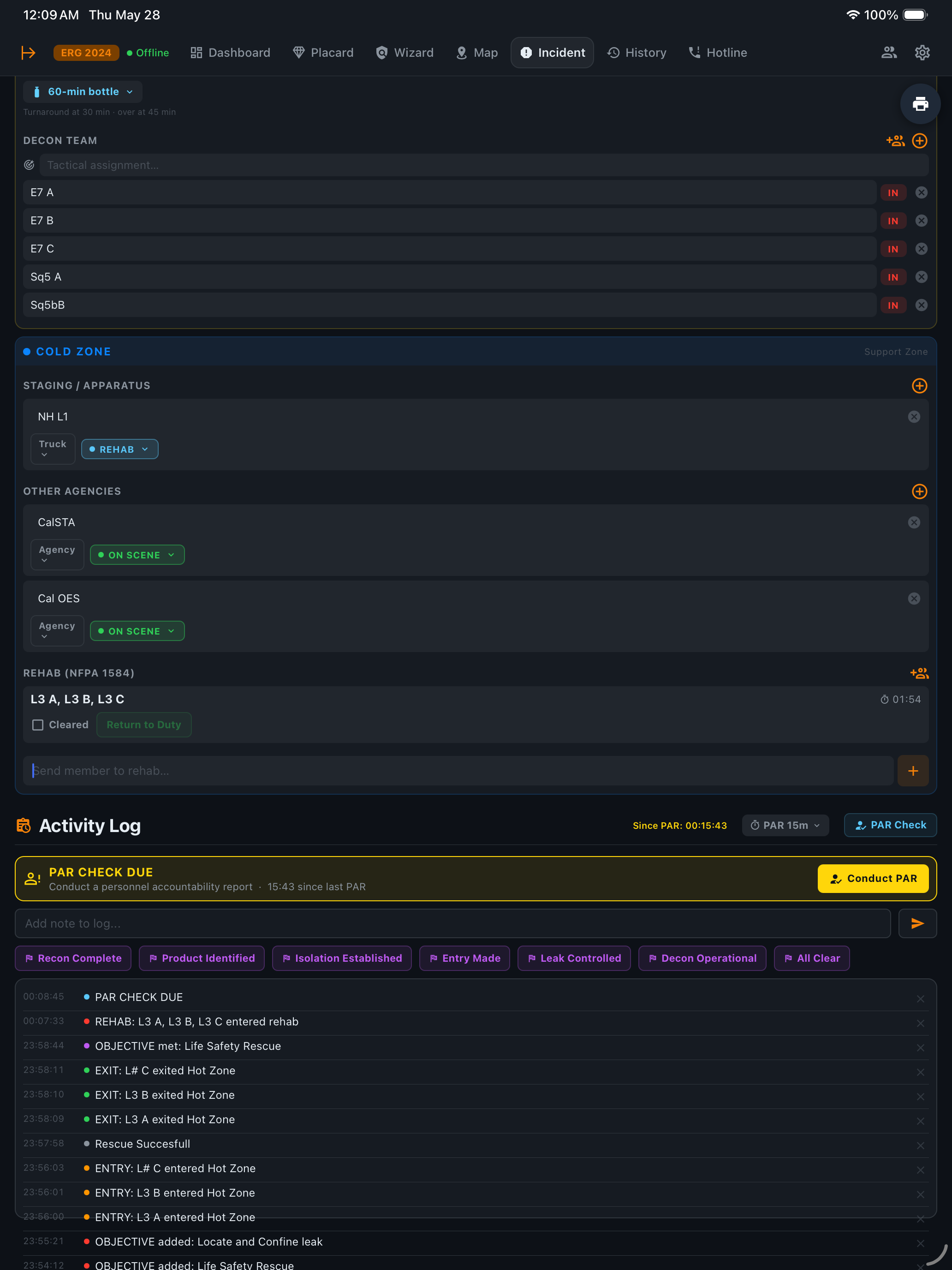
Task: Toggle the IN status for Sq5 A
Action: (893, 277)
